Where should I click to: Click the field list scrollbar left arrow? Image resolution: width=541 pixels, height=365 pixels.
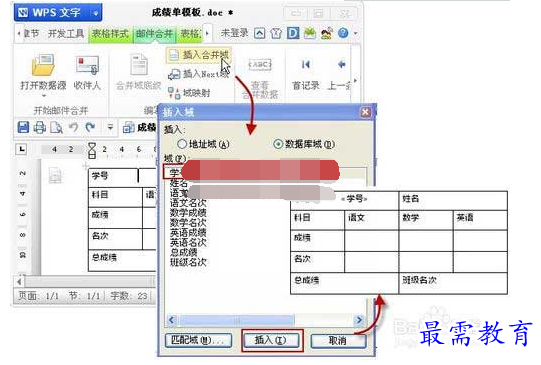172,320
